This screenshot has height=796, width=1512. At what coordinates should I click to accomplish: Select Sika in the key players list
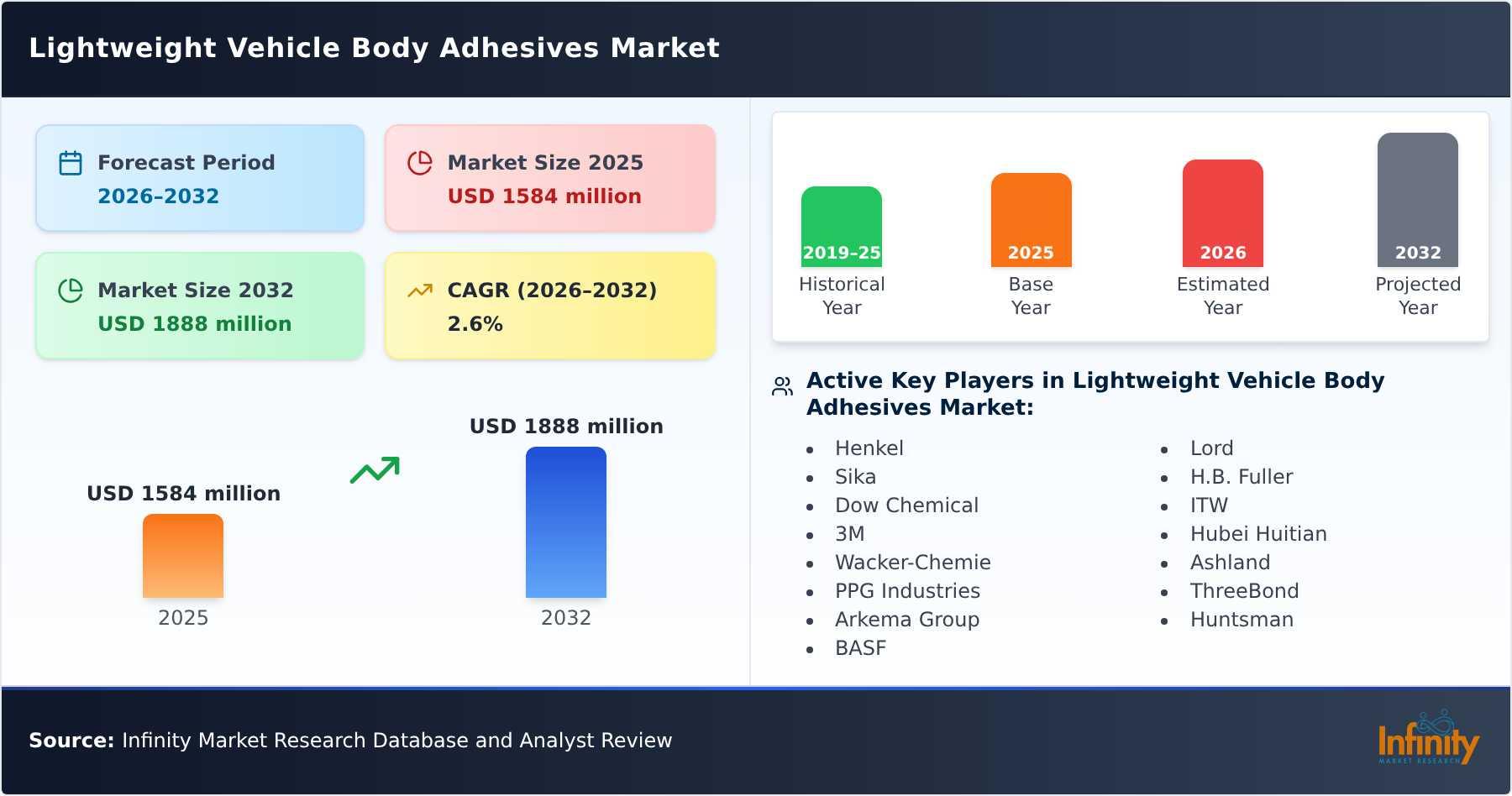click(x=855, y=477)
